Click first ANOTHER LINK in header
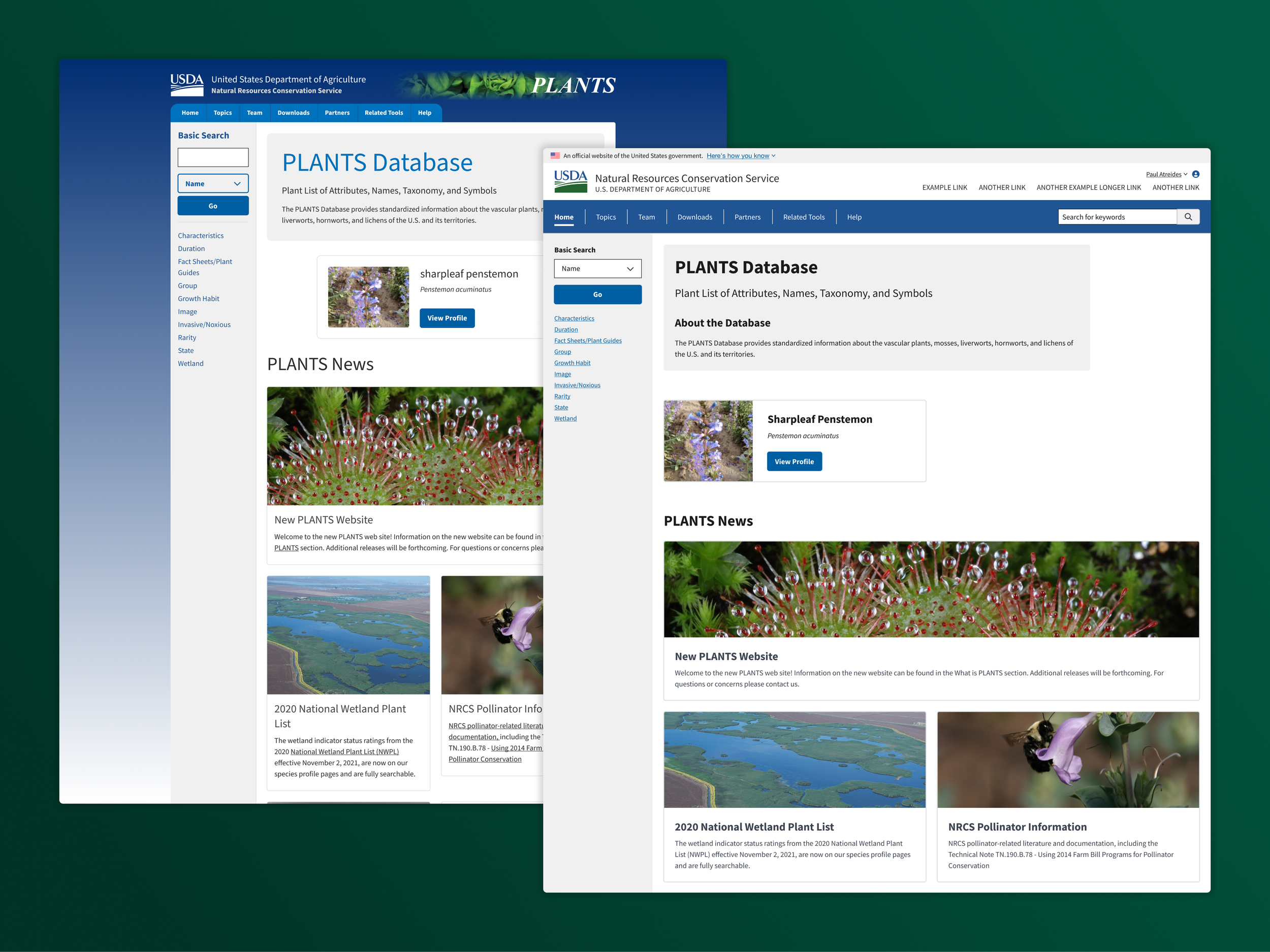Viewport: 1270px width, 952px height. (1002, 188)
